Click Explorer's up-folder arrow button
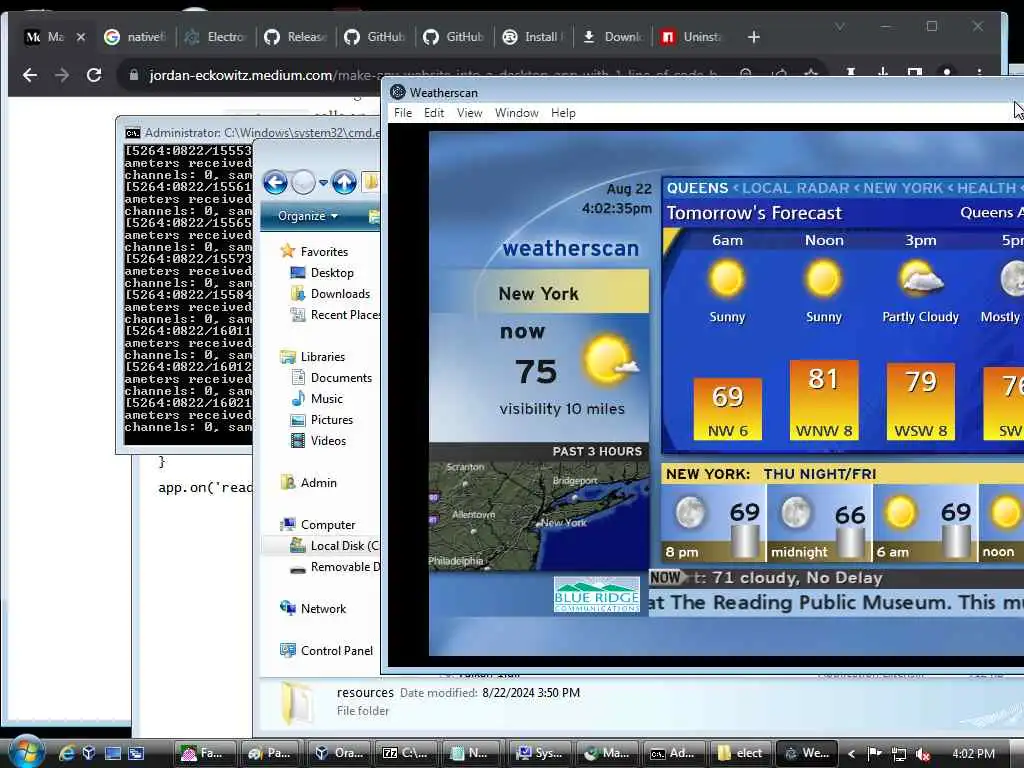1024x768 pixels. 344,182
